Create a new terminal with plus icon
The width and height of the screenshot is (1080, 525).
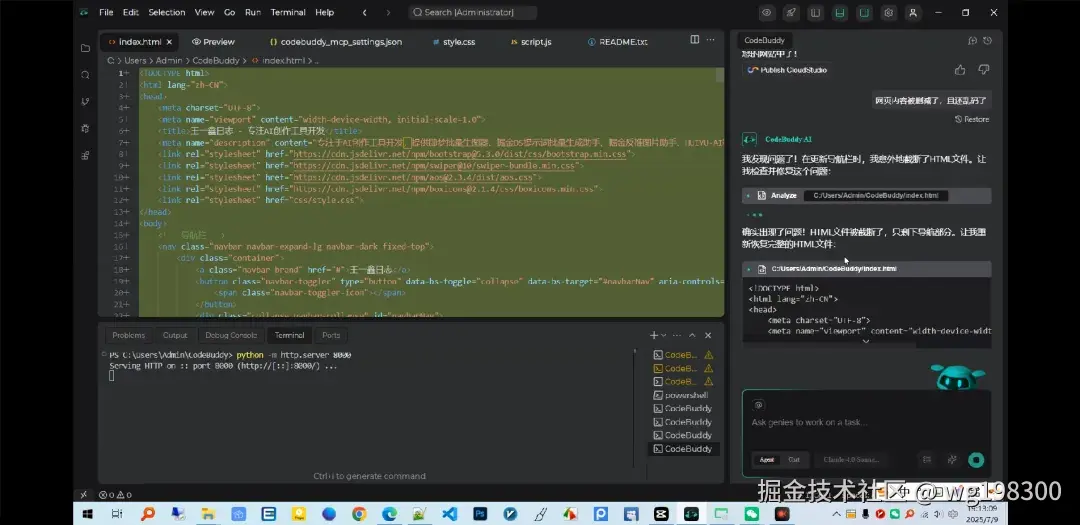pyautogui.click(x=654, y=336)
